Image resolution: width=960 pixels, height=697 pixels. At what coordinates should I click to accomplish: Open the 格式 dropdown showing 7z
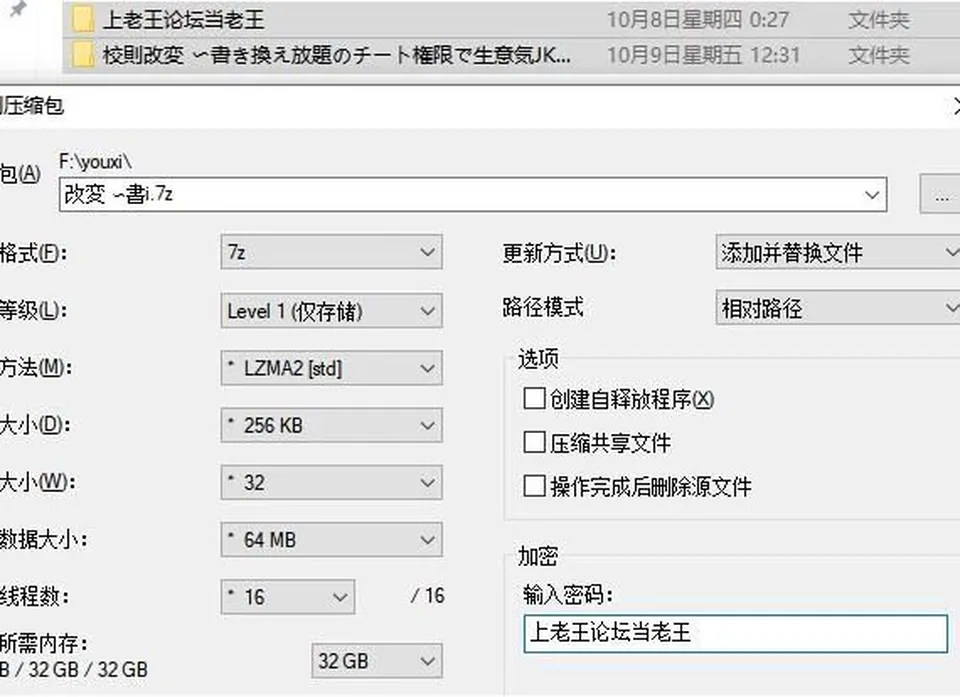(x=331, y=252)
